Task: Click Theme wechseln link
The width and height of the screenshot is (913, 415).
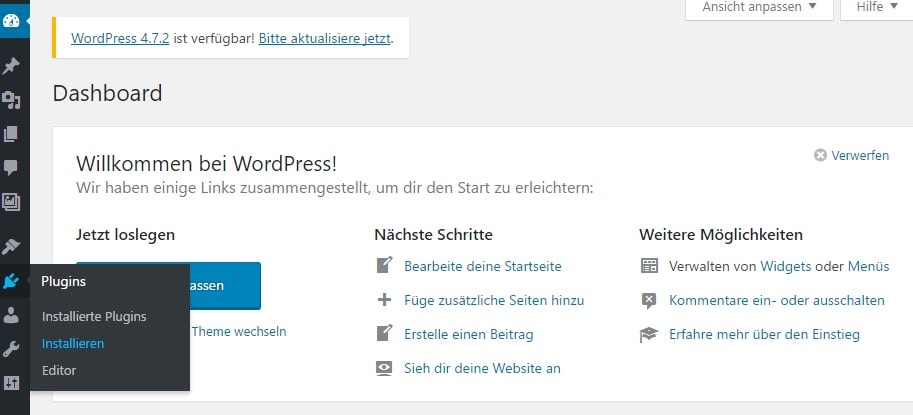Action: pos(239,332)
